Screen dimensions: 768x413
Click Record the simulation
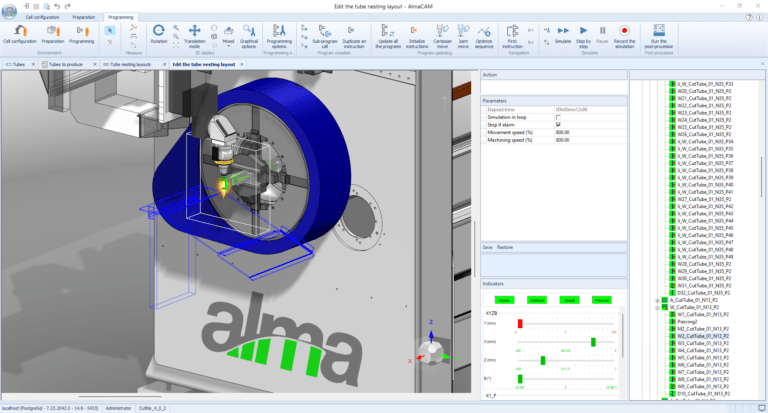(624, 35)
